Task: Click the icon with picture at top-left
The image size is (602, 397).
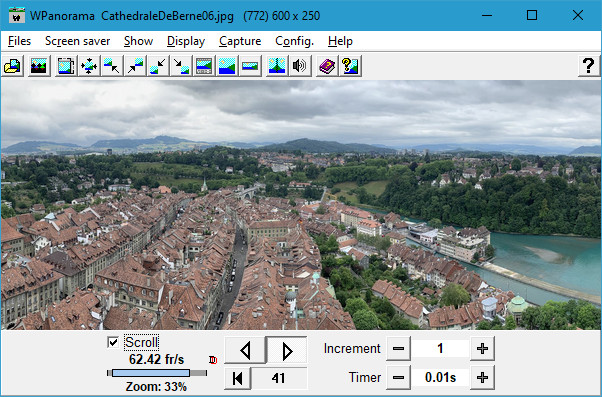Action: click(112, 66)
